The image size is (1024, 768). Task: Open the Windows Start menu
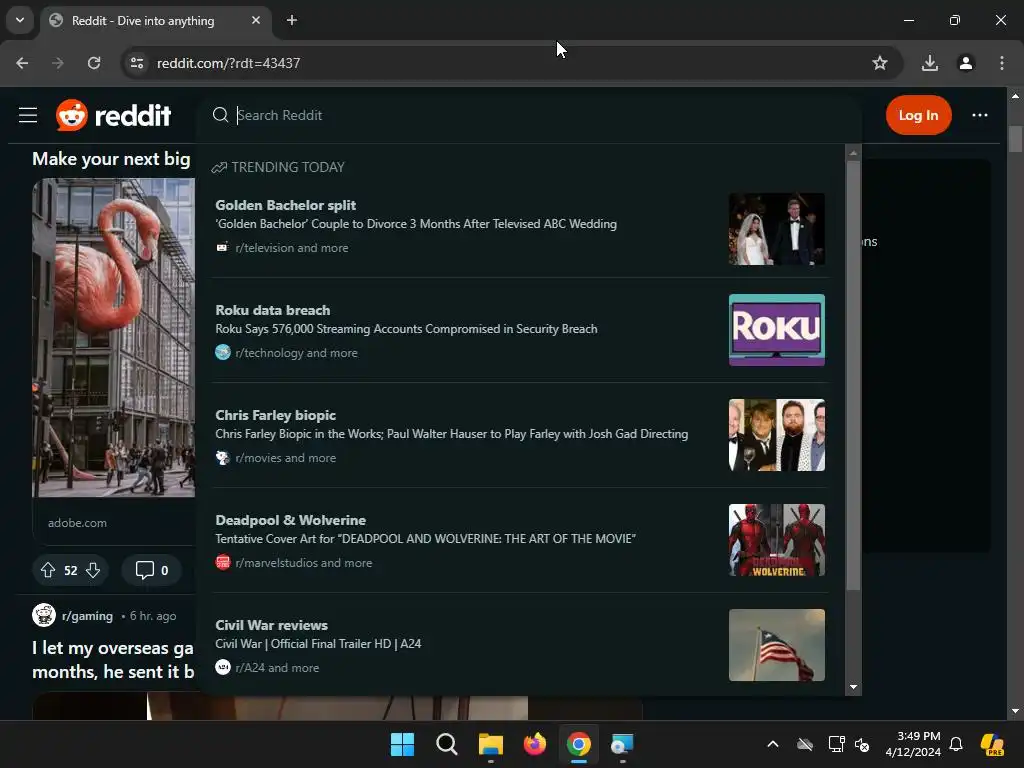[402, 744]
